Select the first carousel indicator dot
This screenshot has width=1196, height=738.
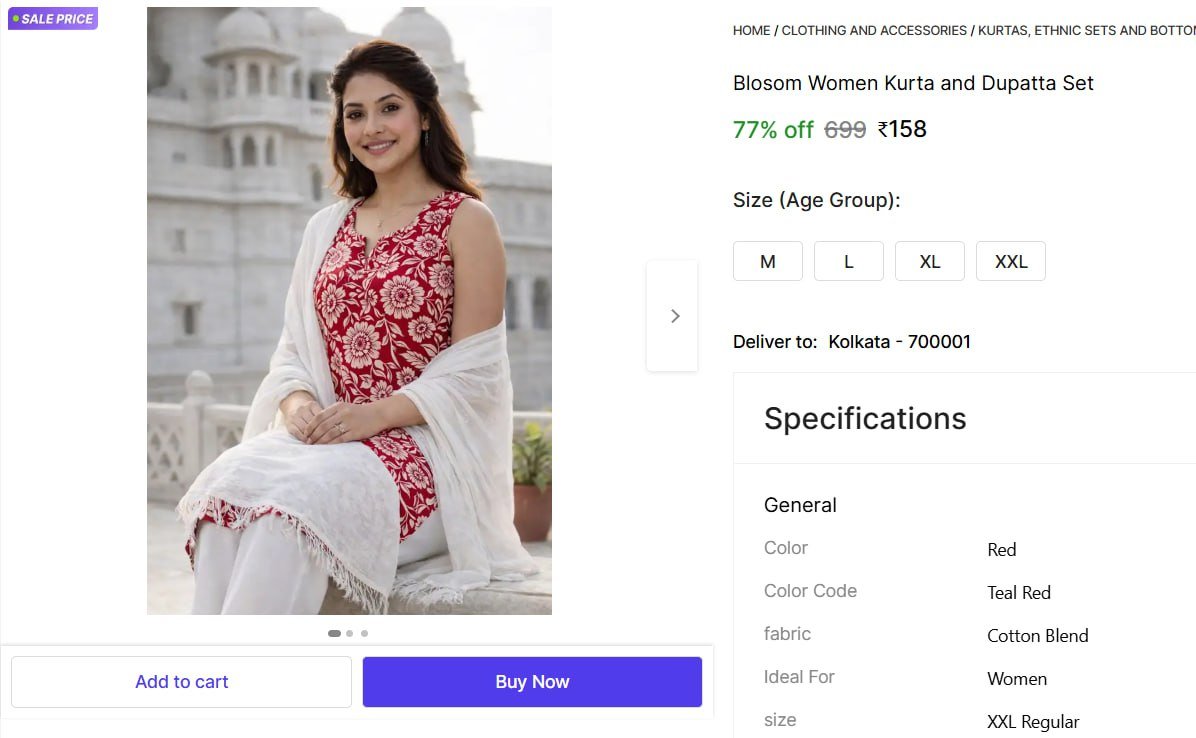pos(334,633)
